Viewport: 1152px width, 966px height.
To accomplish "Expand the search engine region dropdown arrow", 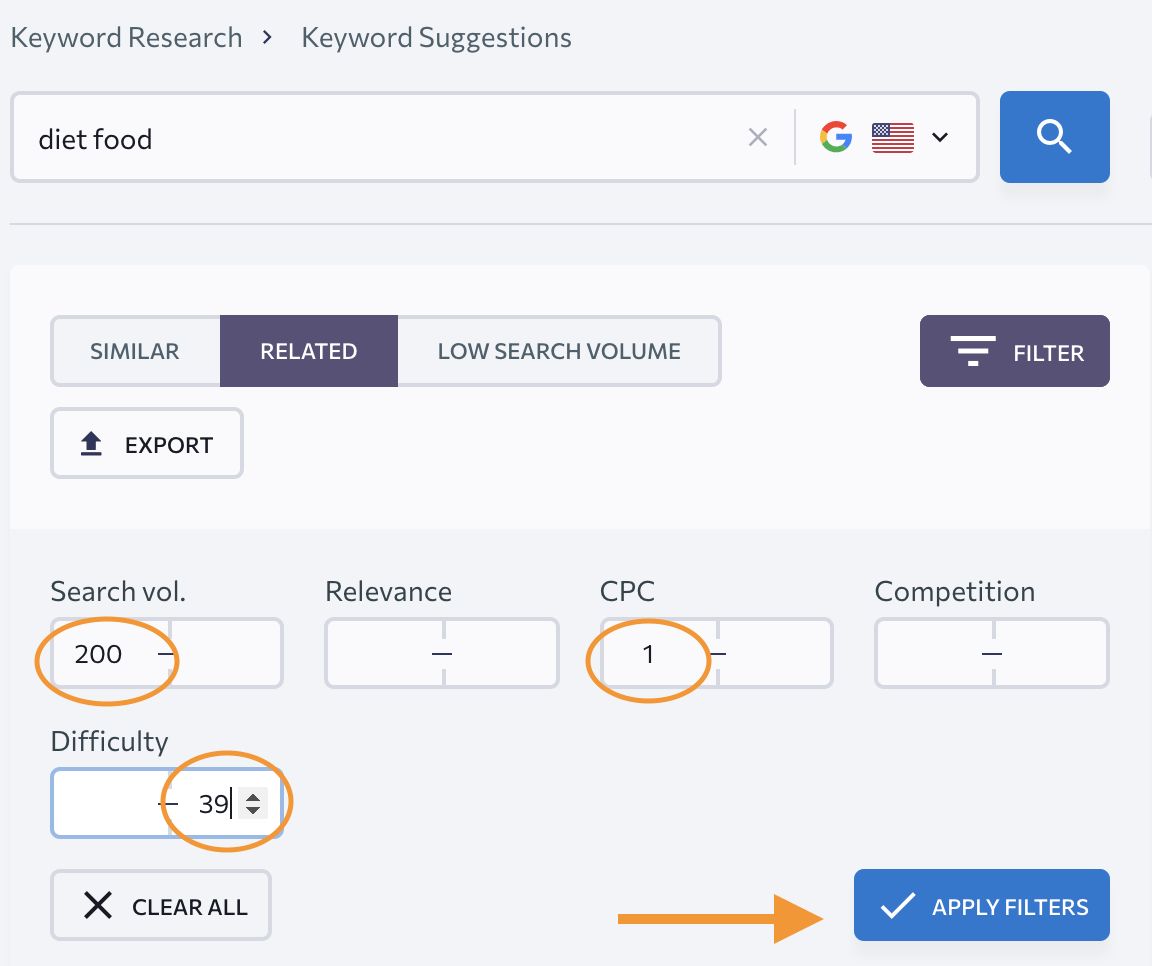I will (x=940, y=137).
